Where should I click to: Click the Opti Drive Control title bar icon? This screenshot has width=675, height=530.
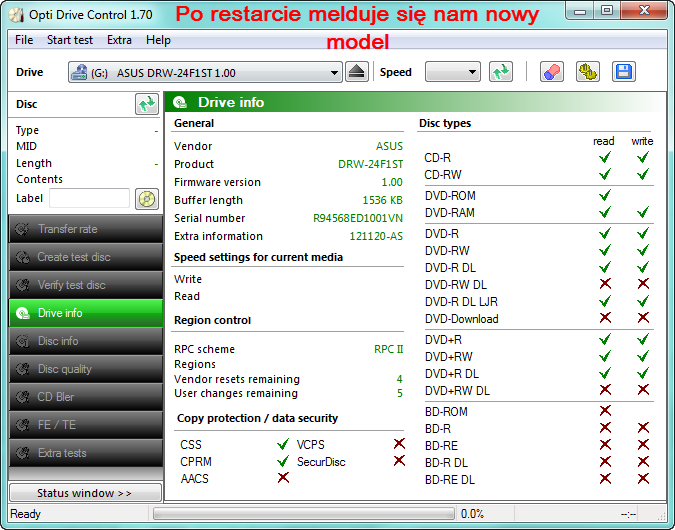(x=16, y=15)
